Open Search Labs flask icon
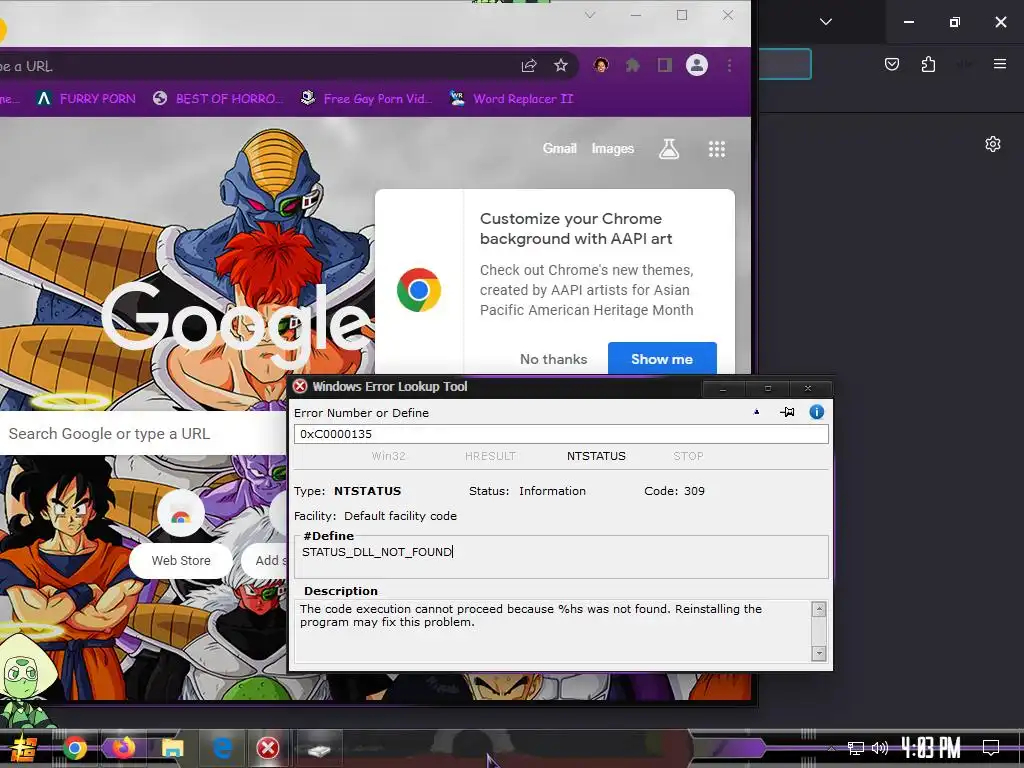 (669, 149)
